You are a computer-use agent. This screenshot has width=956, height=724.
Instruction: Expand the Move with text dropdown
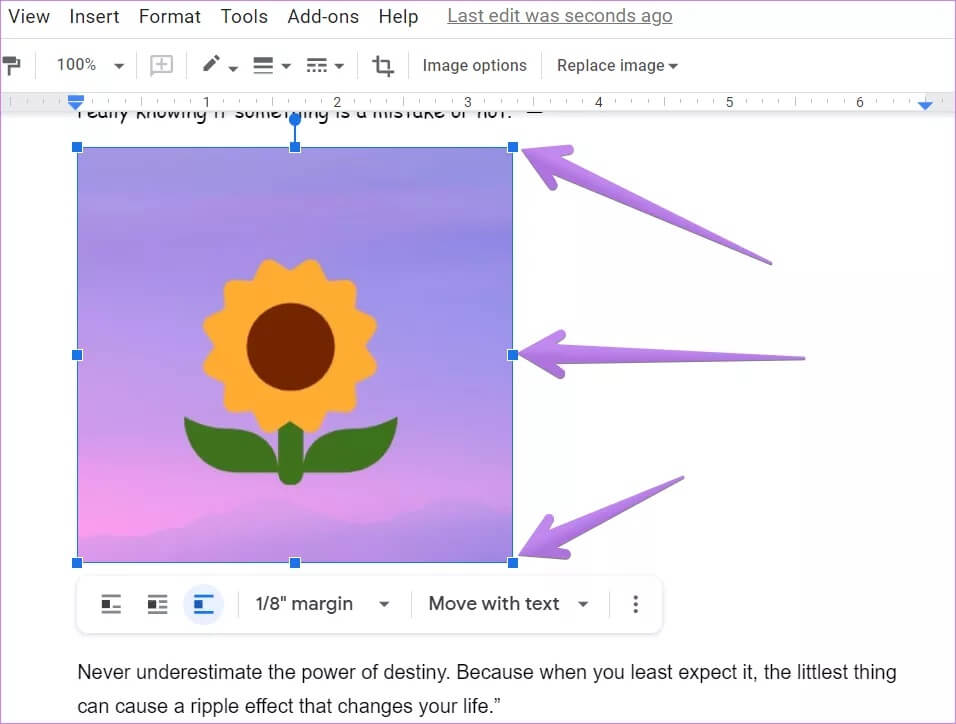point(509,604)
